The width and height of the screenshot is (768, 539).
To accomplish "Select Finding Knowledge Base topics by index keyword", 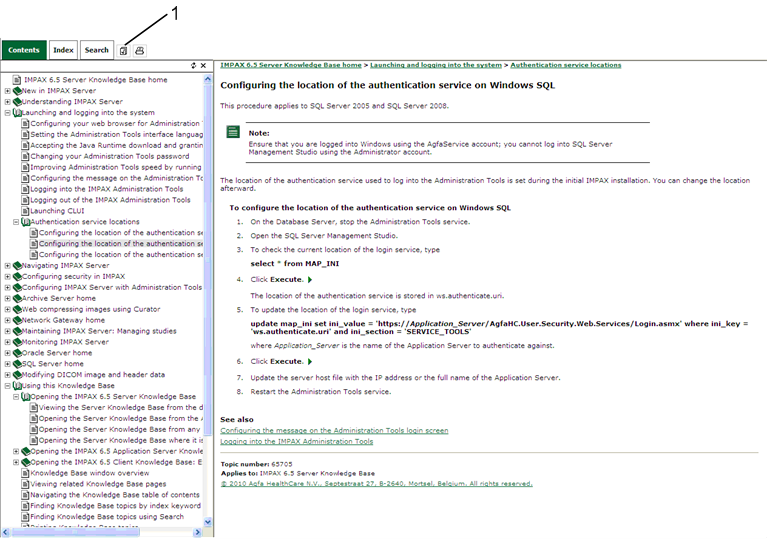I will click(116, 506).
